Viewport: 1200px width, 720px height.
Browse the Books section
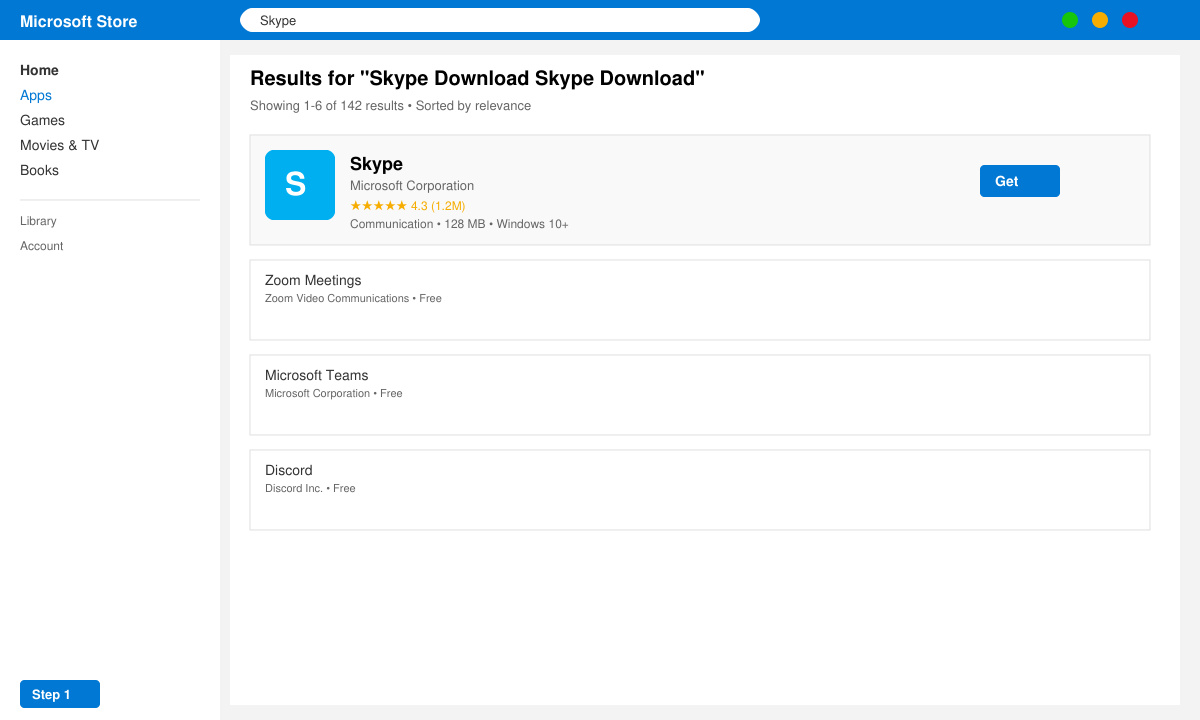pos(39,170)
